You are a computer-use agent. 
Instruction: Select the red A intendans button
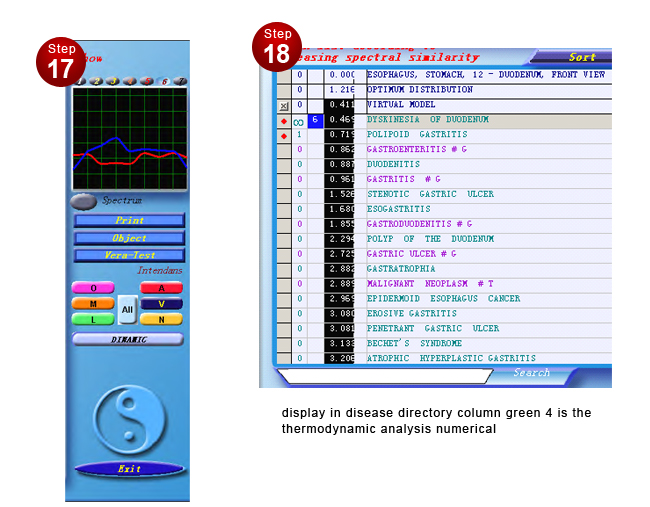point(160,288)
